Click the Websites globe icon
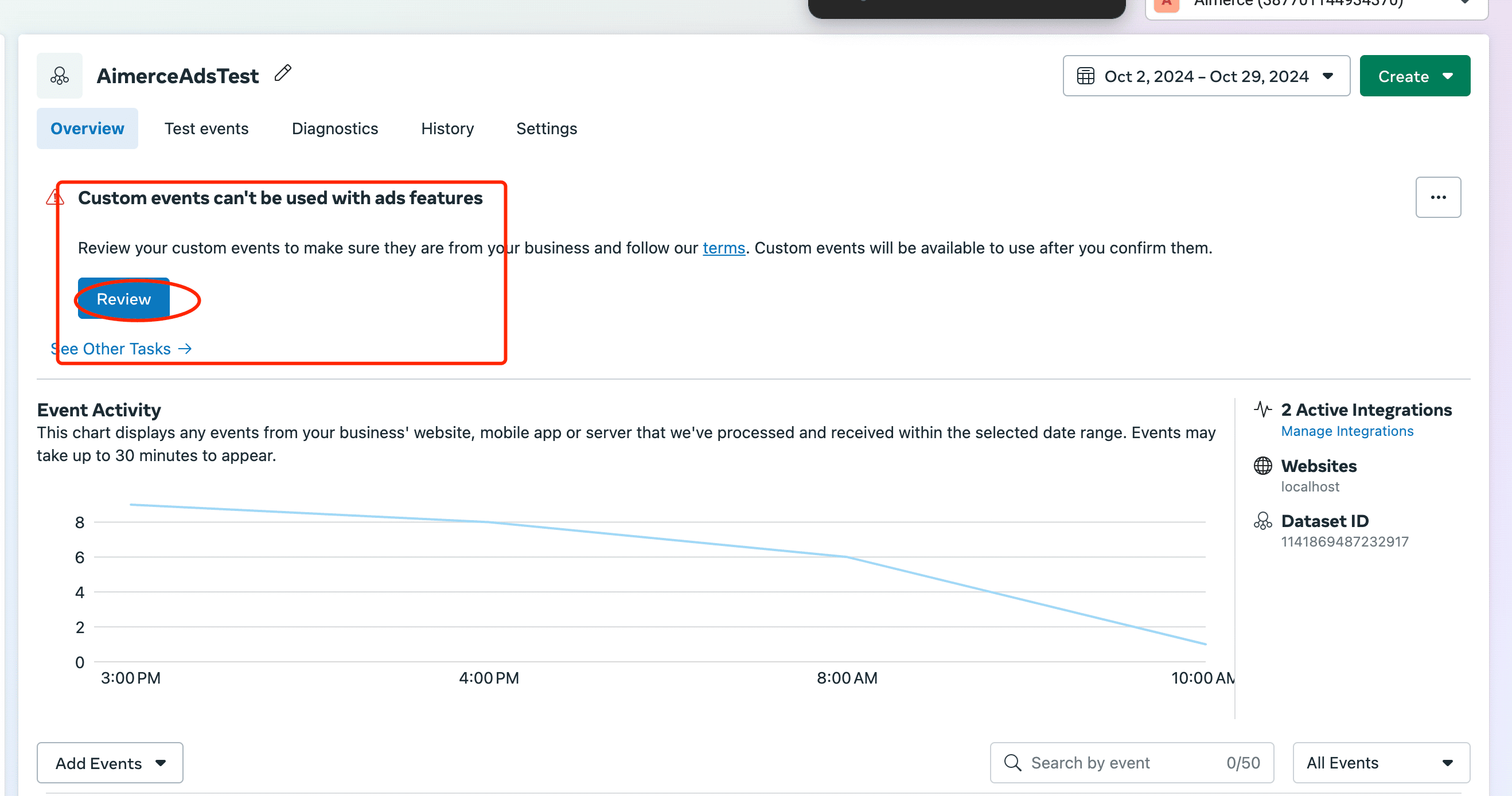This screenshot has width=1512, height=796. 1262,466
